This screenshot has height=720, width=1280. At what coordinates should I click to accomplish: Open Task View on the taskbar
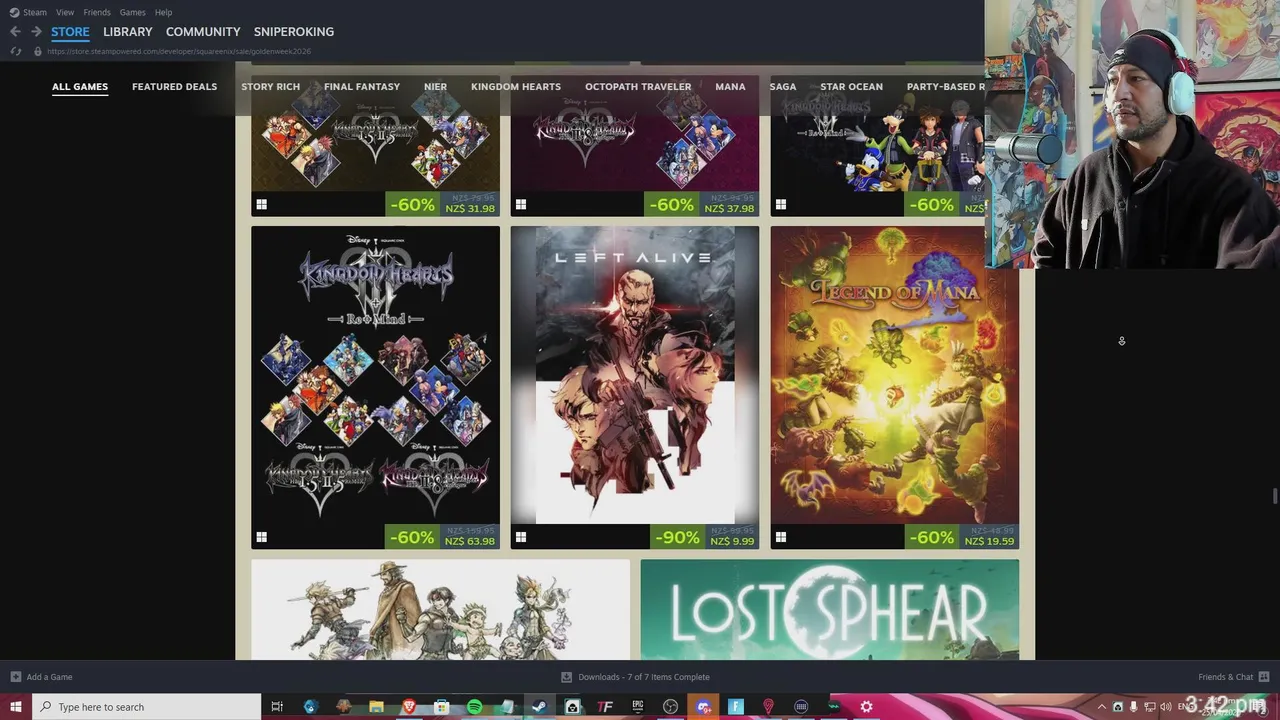[277, 707]
